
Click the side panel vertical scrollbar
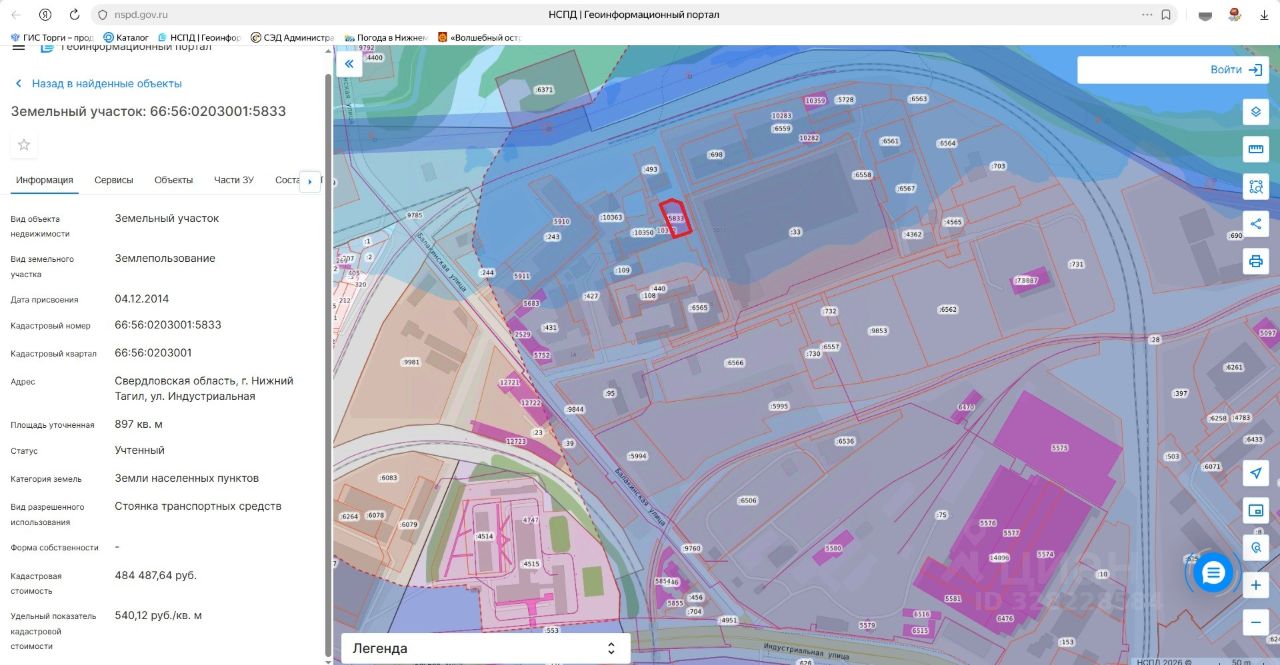click(328, 360)
